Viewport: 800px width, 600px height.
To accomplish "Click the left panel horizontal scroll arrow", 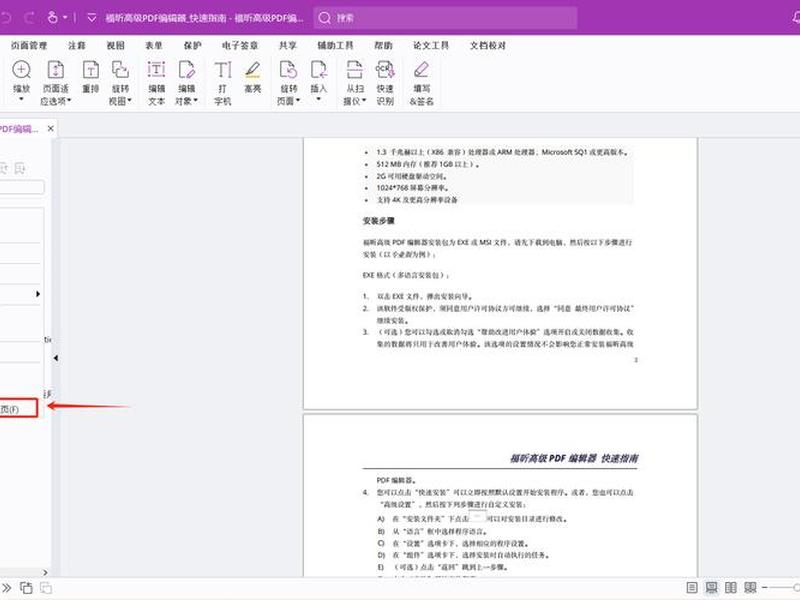I will click(x=45, y=572).
